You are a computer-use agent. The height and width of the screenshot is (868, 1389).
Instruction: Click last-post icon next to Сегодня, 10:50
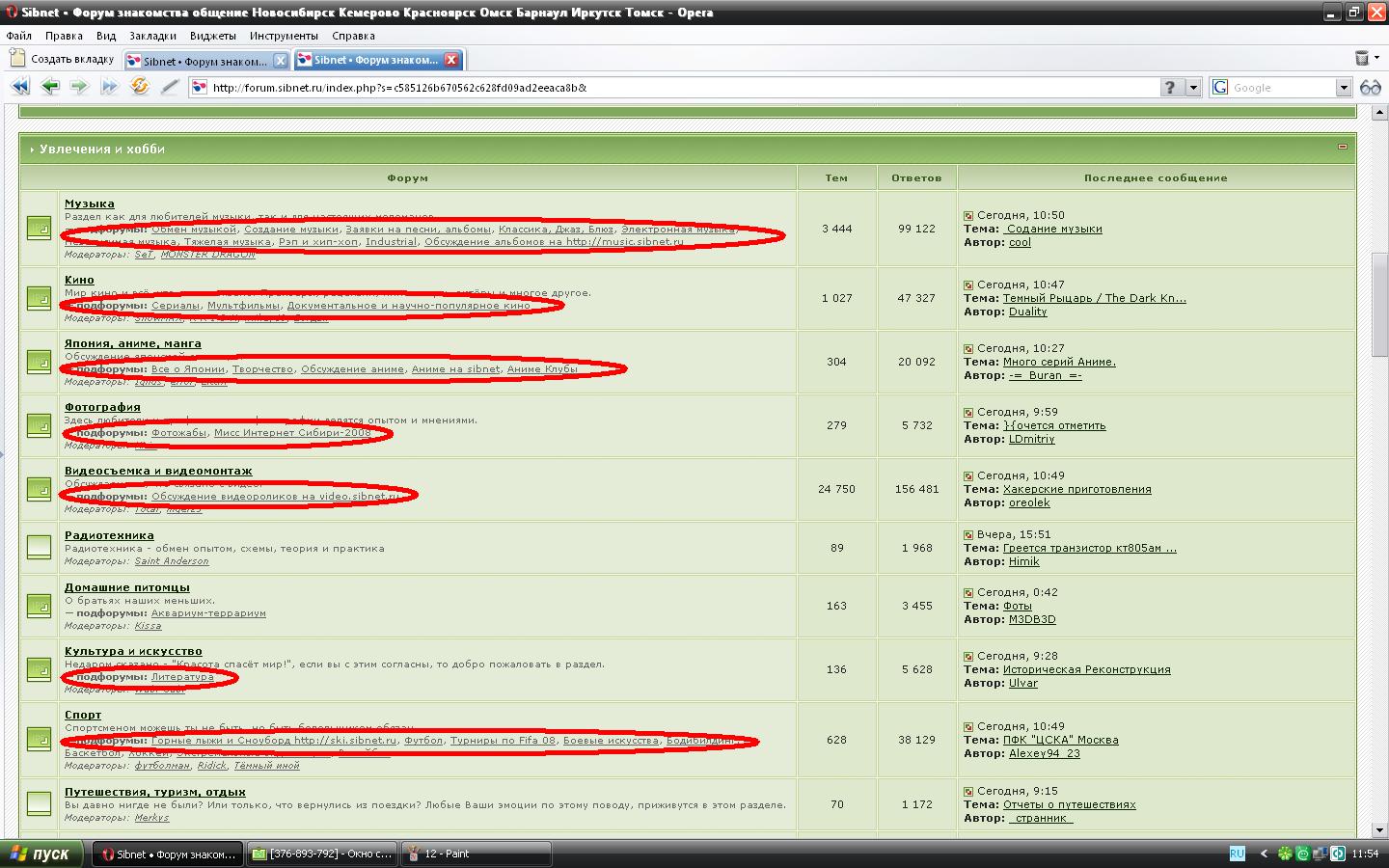click(968, 216)
